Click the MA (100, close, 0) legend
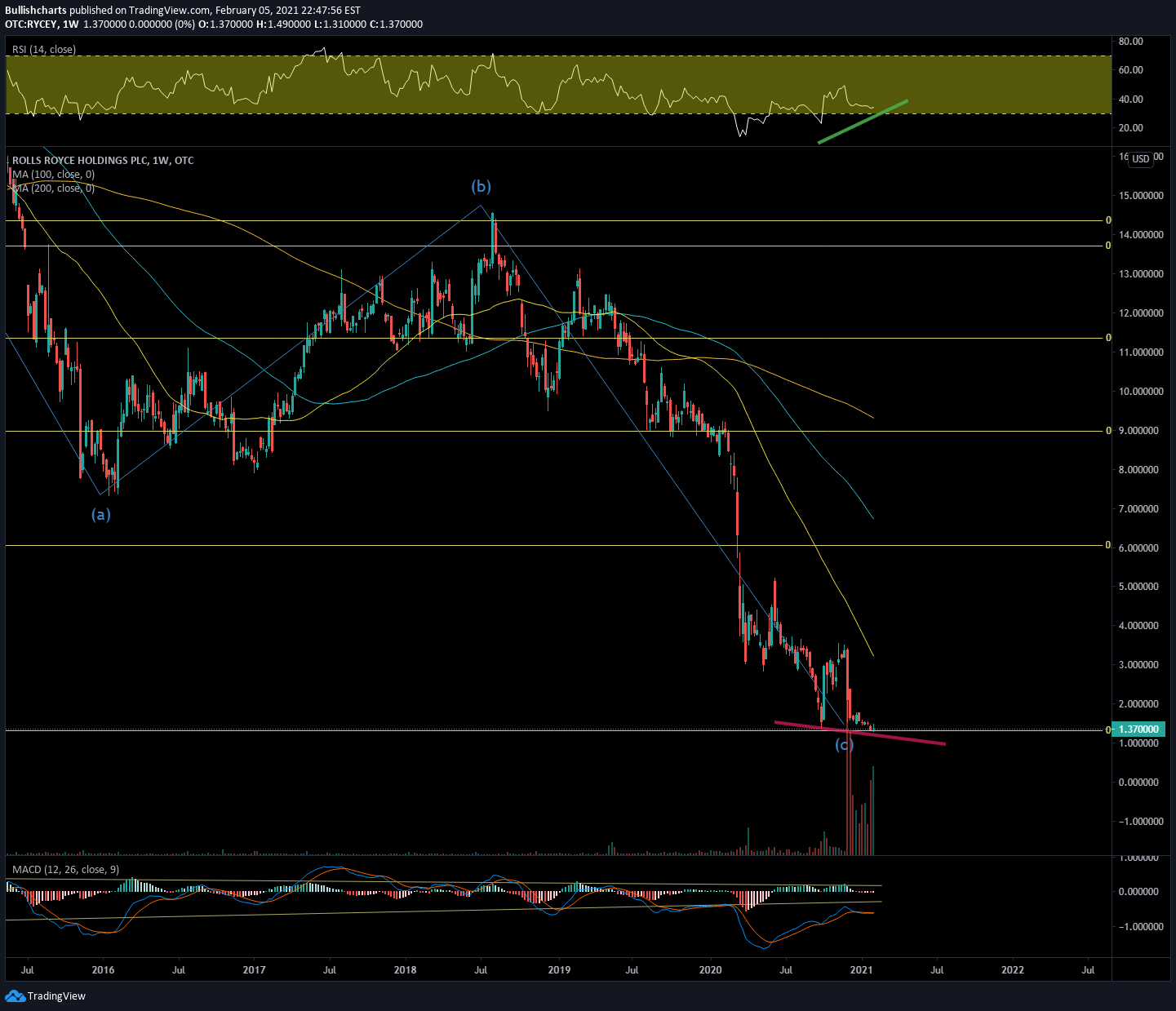Screen dimensions: 1176x1011 pos(53,175)
